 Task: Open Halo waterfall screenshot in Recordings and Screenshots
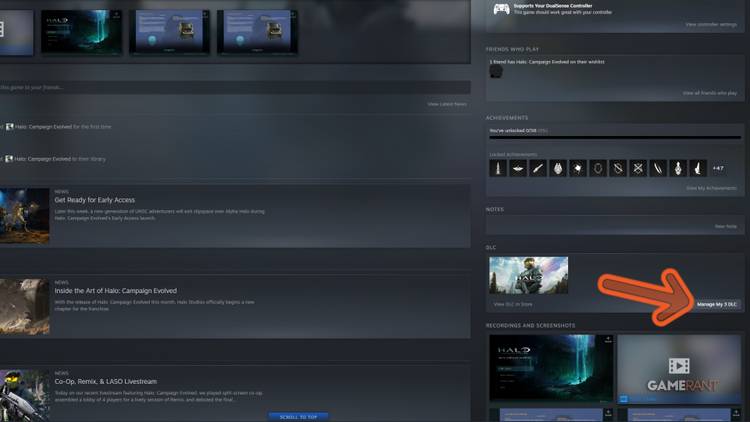pos(551,368)
